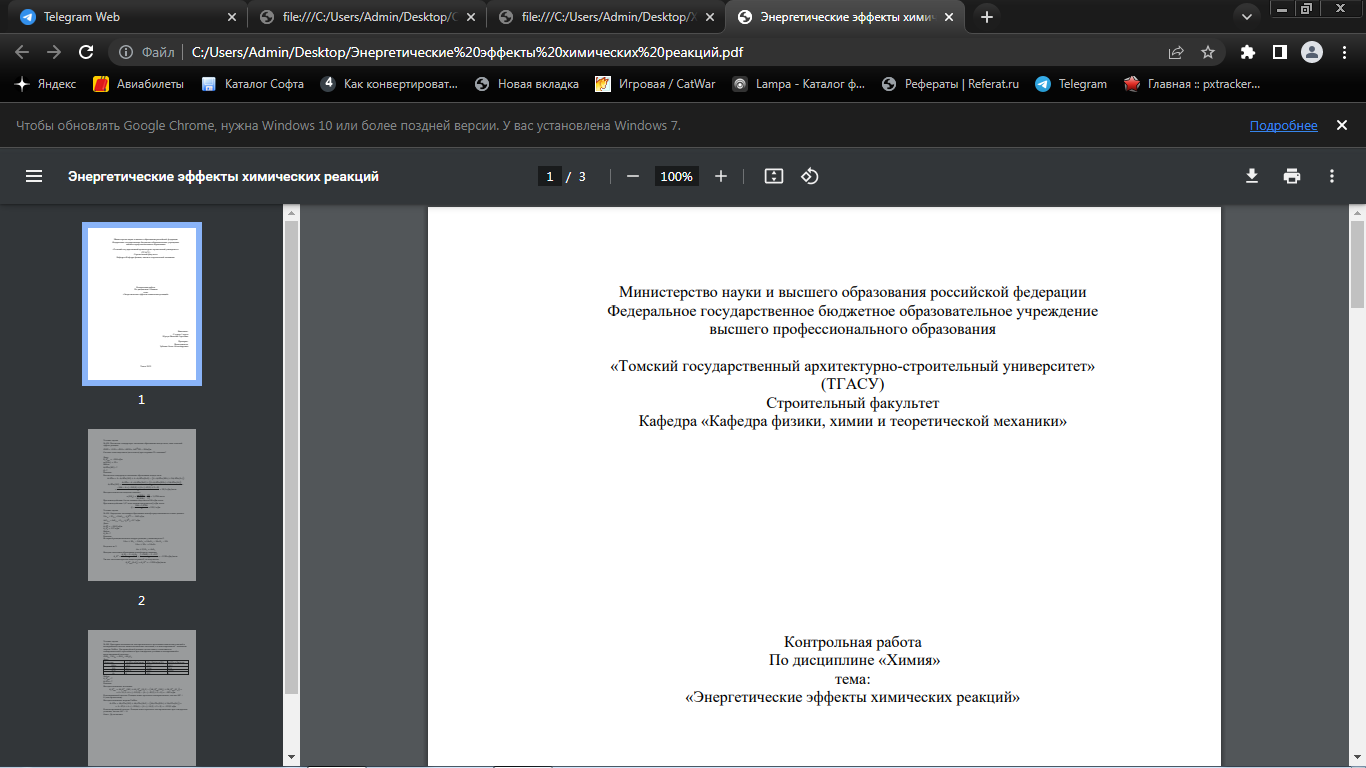Select page 2 thumbnail in sidebar
Screen dimensions: 1366x768
141,505
